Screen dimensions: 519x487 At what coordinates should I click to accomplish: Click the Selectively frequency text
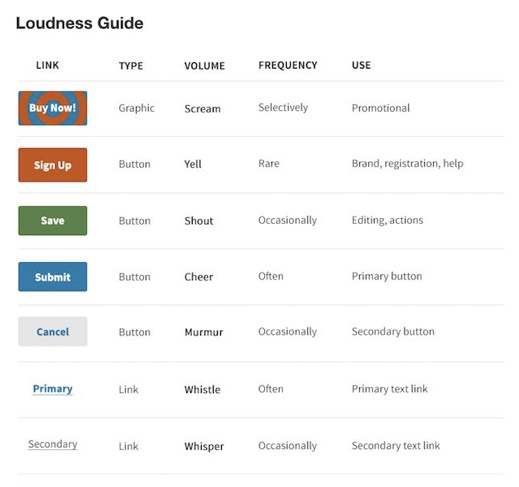coord(283,108)
